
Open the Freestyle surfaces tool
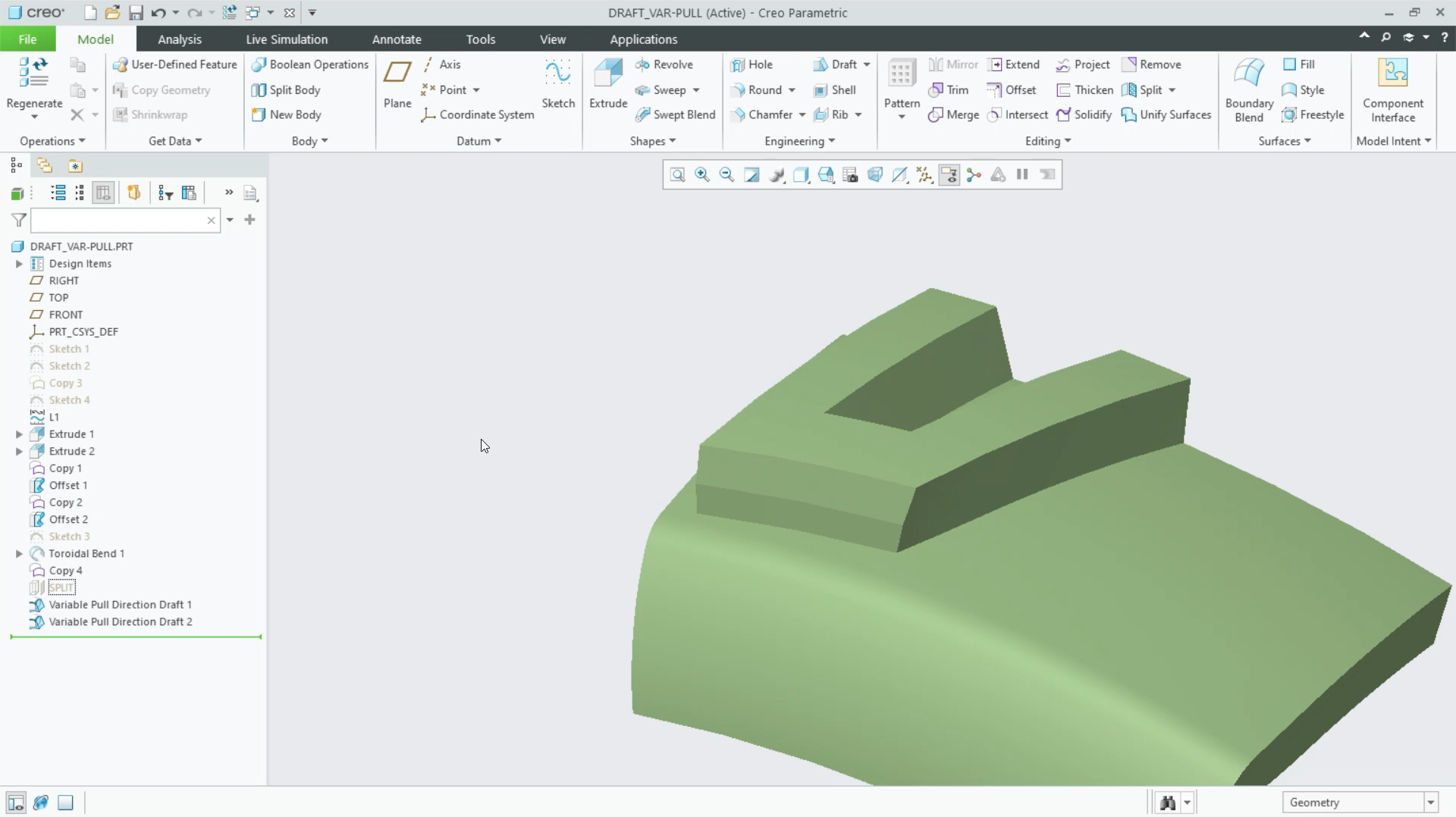(x=1313, y=114)
